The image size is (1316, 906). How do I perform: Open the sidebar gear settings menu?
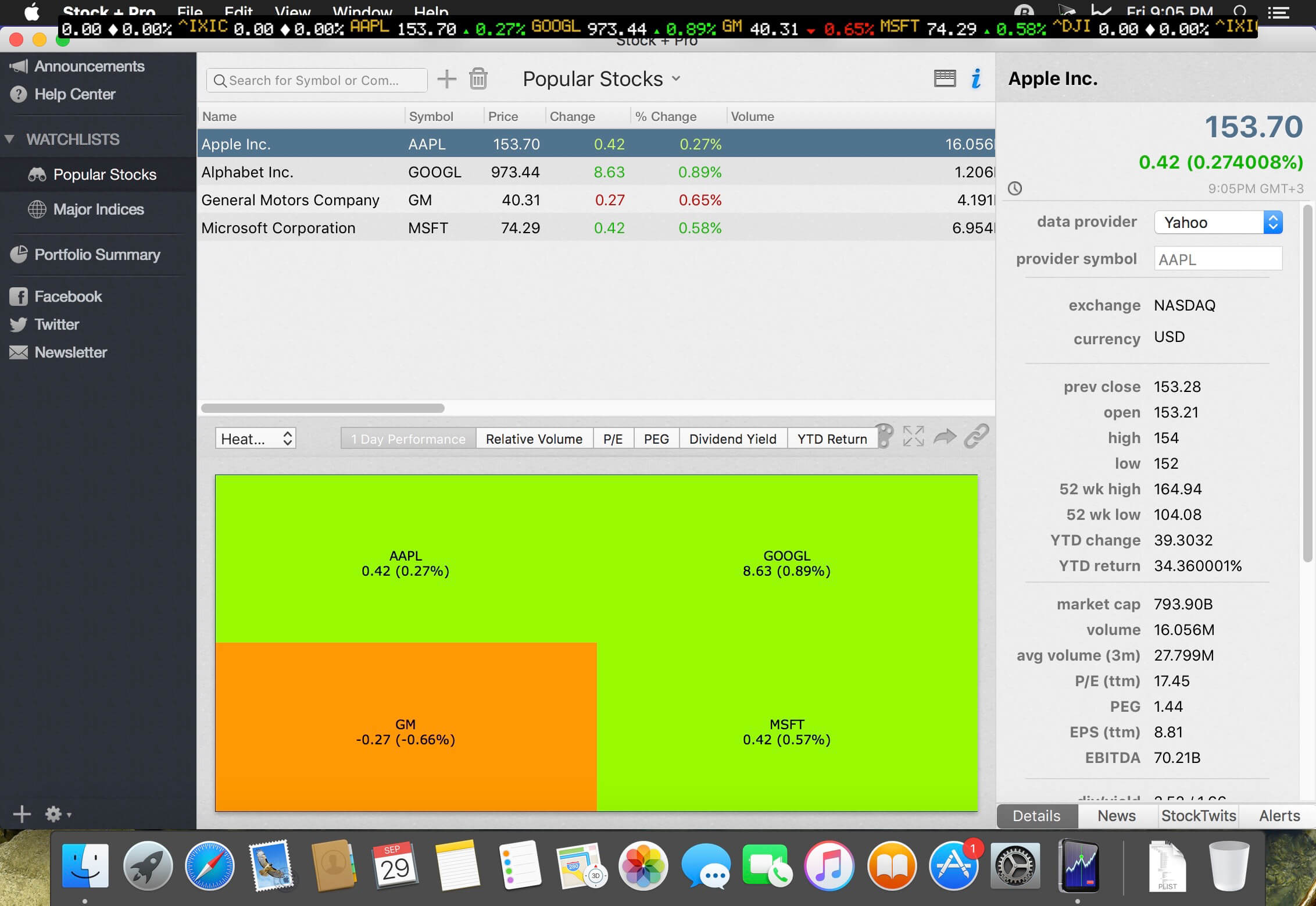[57, 814]
